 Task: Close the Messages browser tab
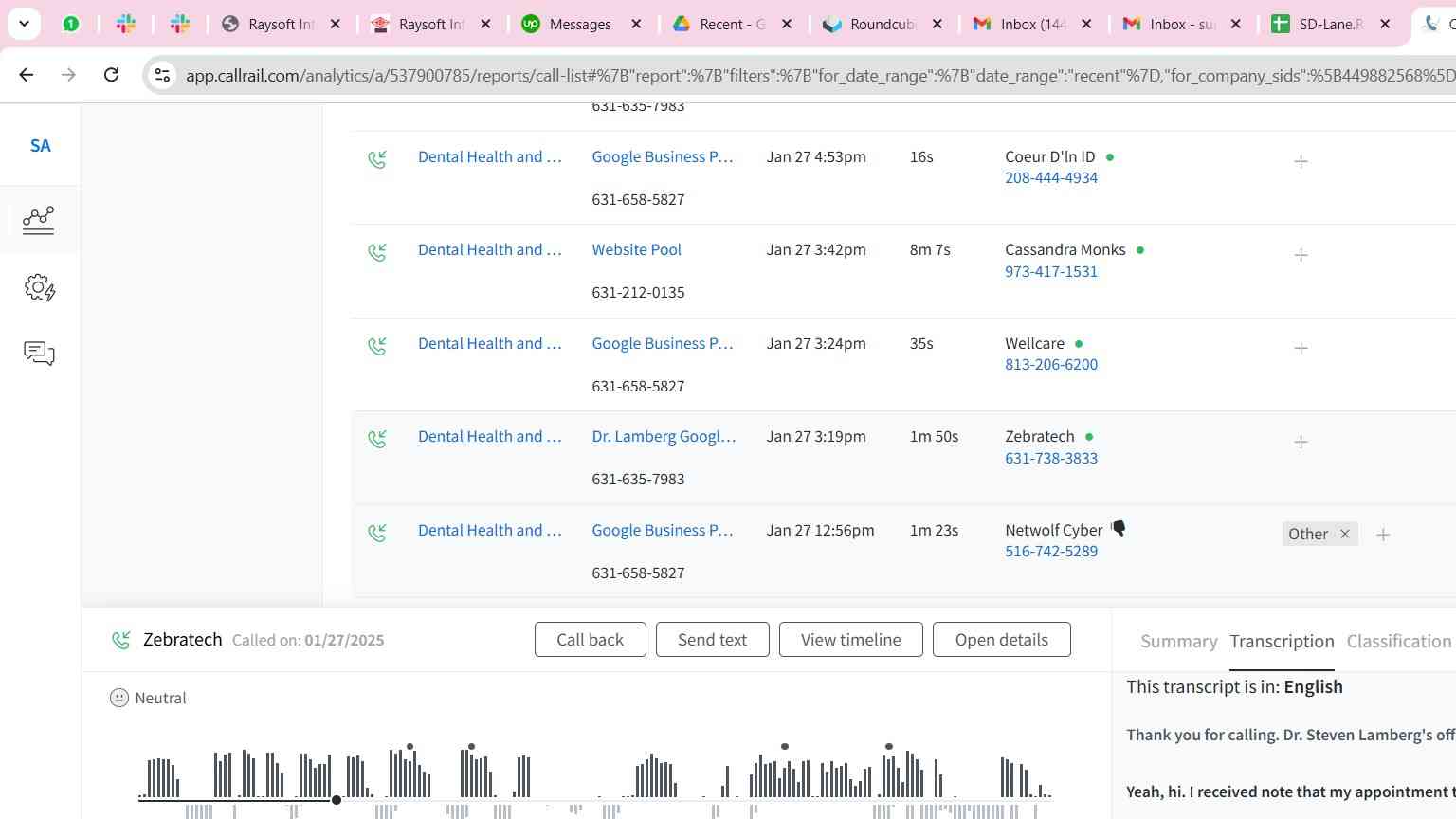636,24
